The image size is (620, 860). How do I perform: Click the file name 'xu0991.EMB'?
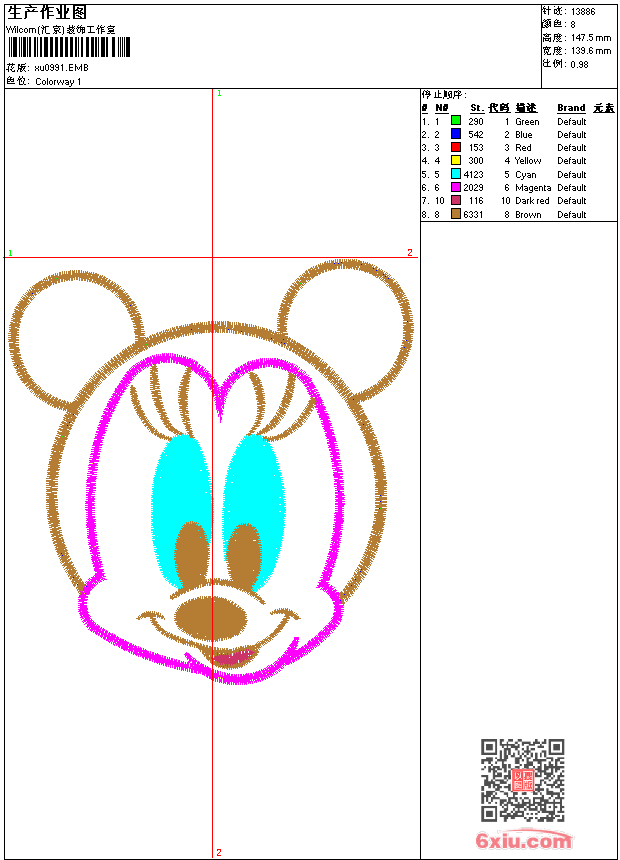coord(61,68)
